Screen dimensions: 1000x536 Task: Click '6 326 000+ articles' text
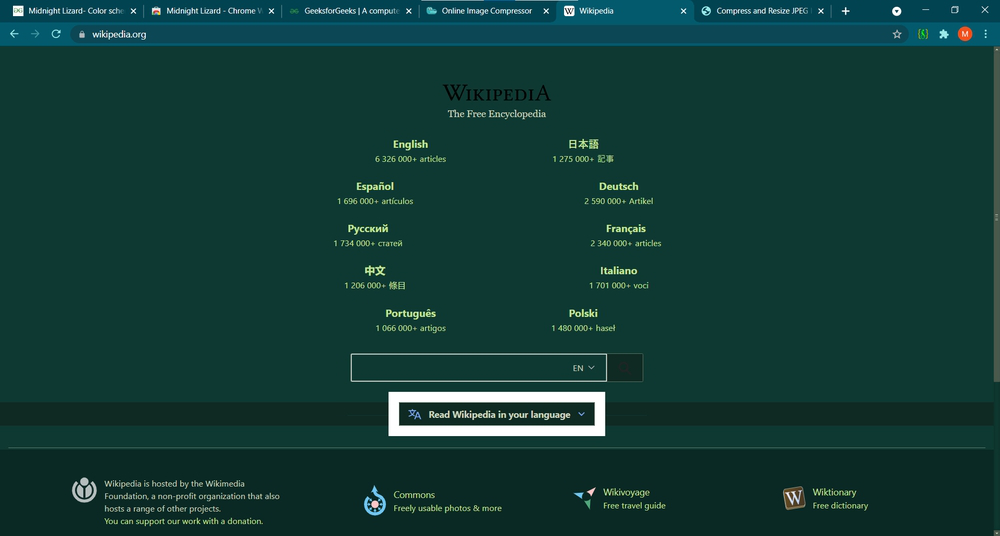point(411,159)
